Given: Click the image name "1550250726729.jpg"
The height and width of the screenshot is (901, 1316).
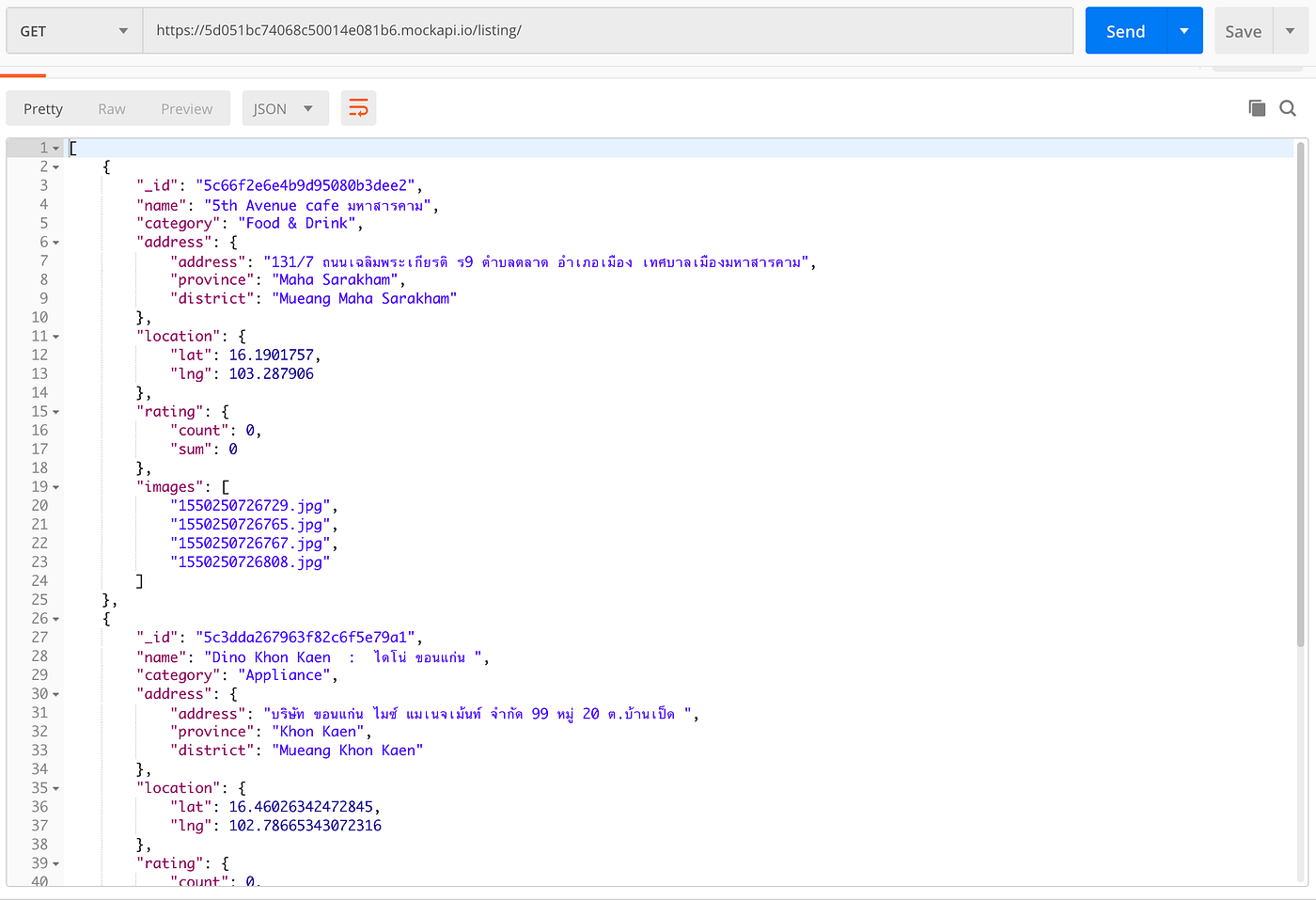Looking at the screenshot, I should 250,505.
